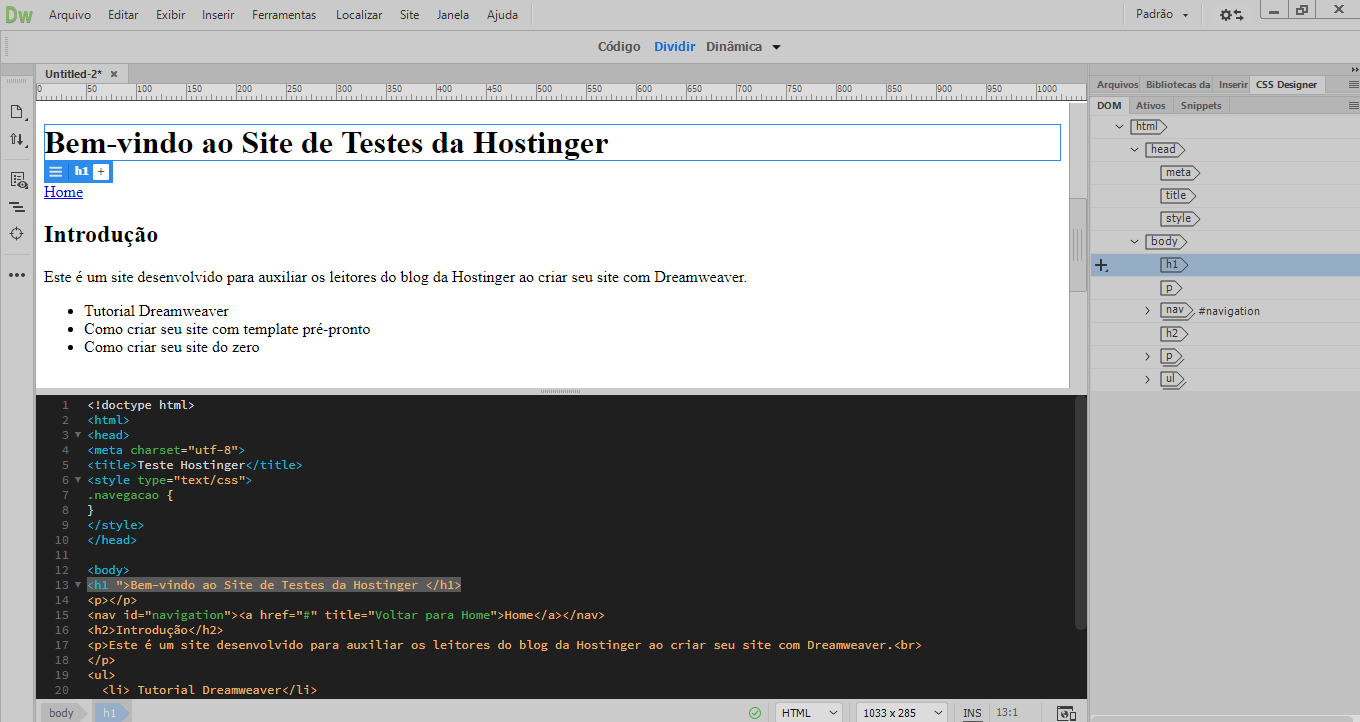Open the CSS Designer panel group options menu
The image size is (1360, 722).
[1353, 84]
